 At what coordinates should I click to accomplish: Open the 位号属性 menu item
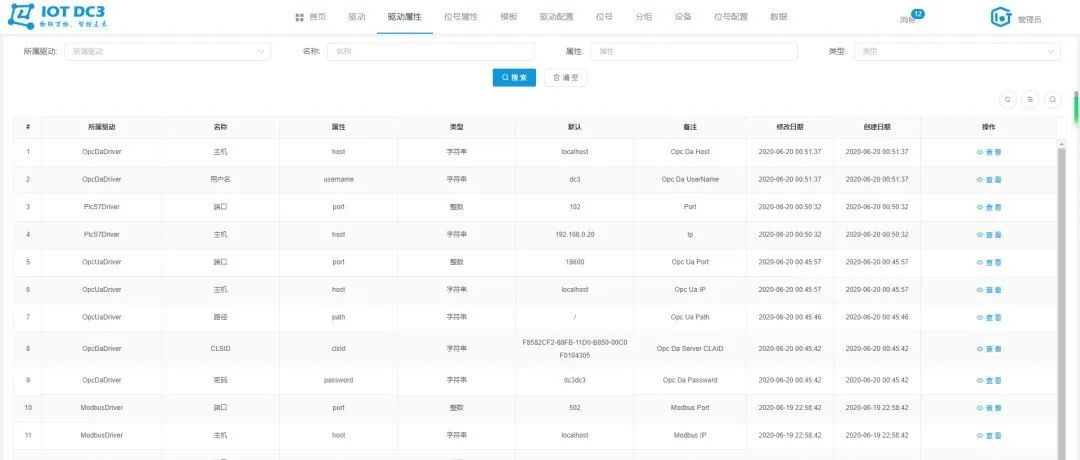pyautogui.click(x=461, y=17)
